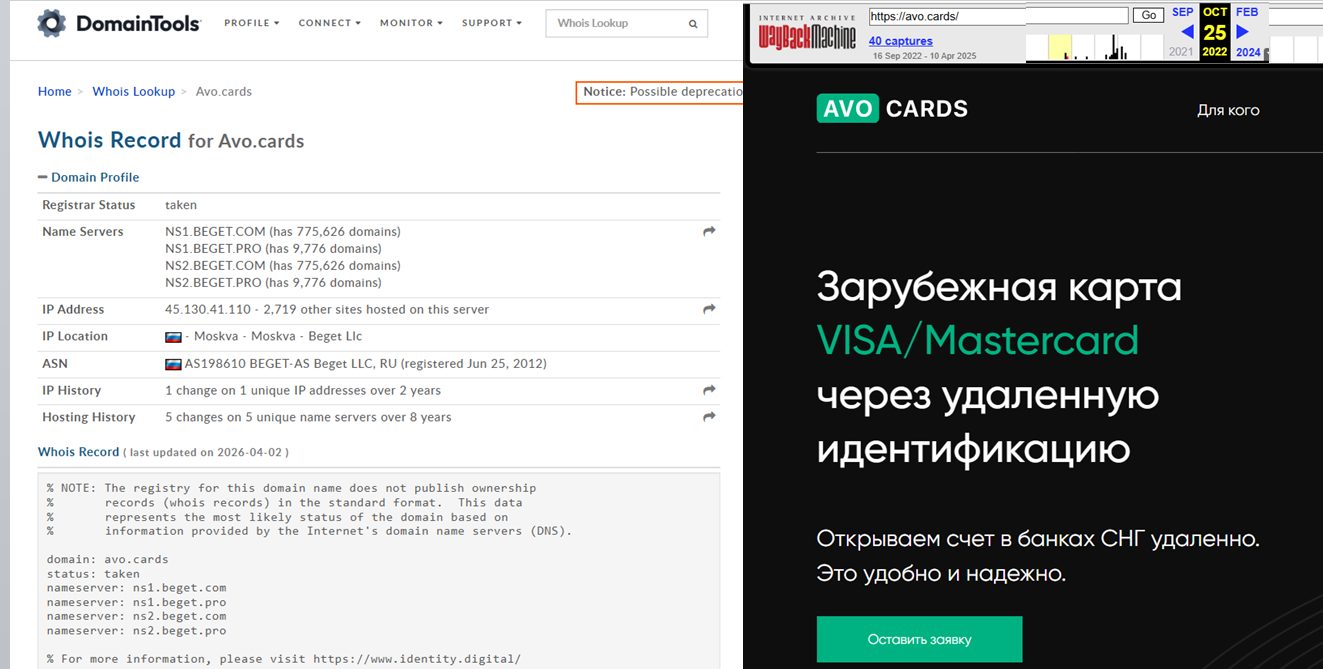Select FEB month in Wayback toolbar
The image size is (1323, 669).
click(x=1247, y=12)
